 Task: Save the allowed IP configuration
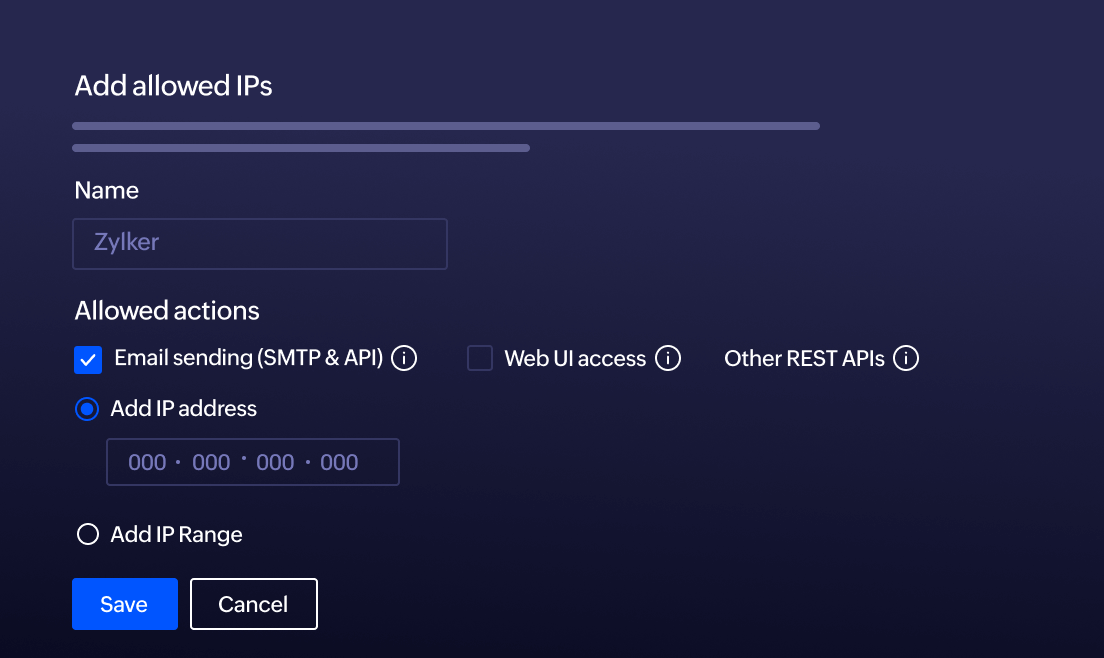[x=124, y=604]
